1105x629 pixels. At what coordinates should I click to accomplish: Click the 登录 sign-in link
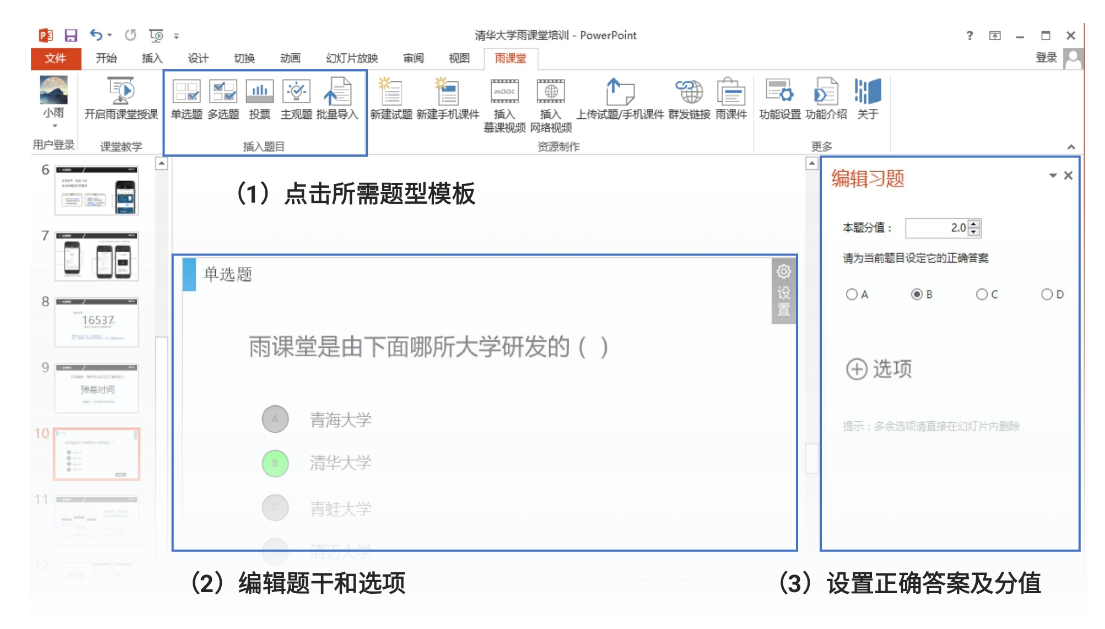[1046, 58]
